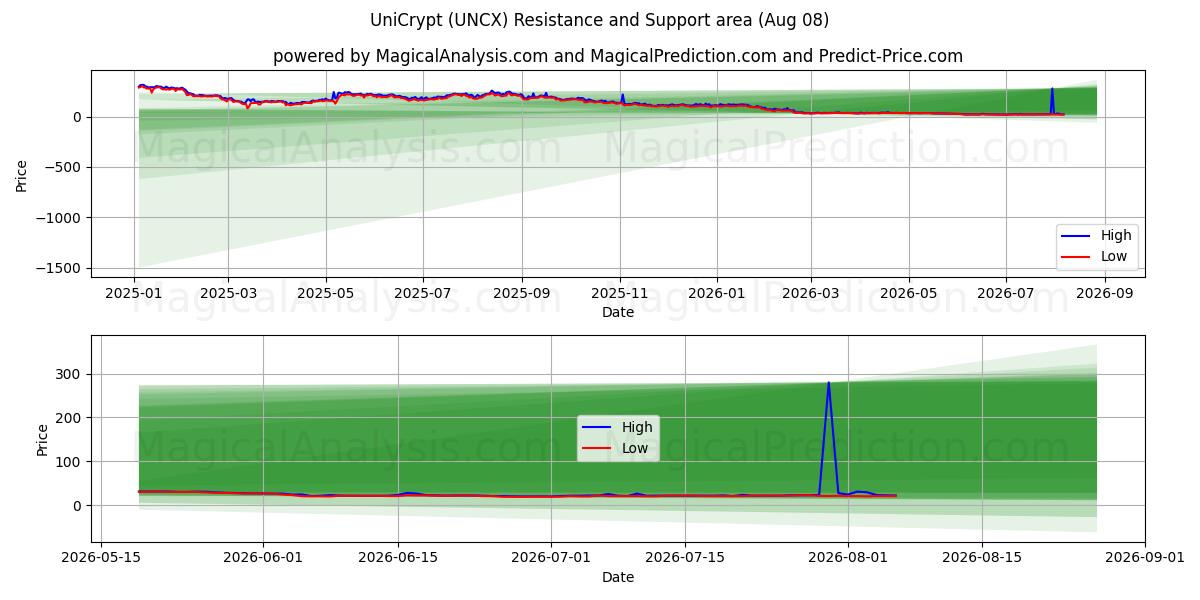Click the '2026-05' x-axis label
Viewport: 1200px width, 600px height.
click(x=908, y=295)
